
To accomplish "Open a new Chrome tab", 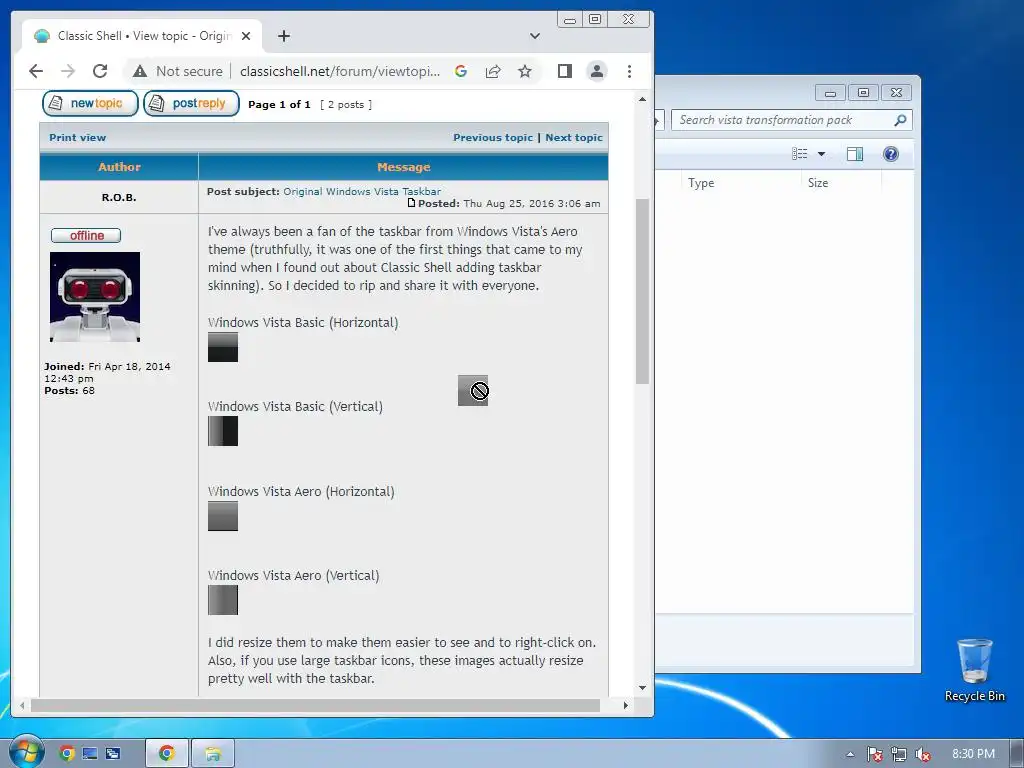I will [284, 36].
